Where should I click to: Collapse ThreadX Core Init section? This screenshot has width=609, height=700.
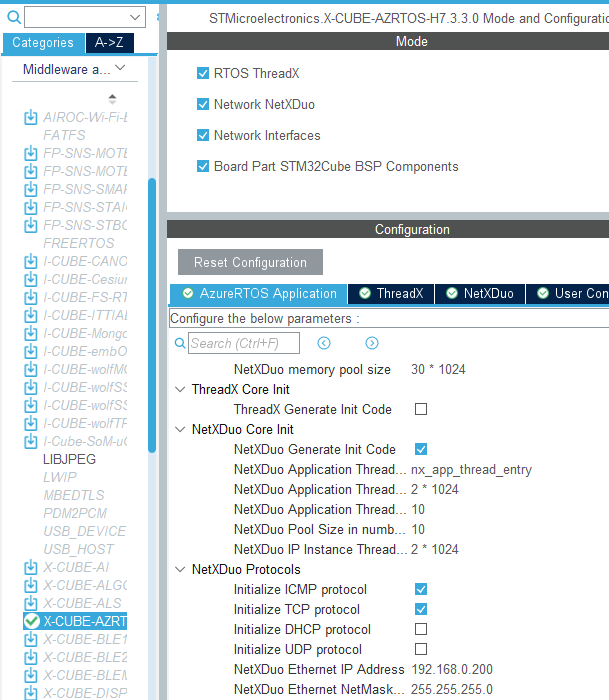pyautogui.click(x=180, y=389)
